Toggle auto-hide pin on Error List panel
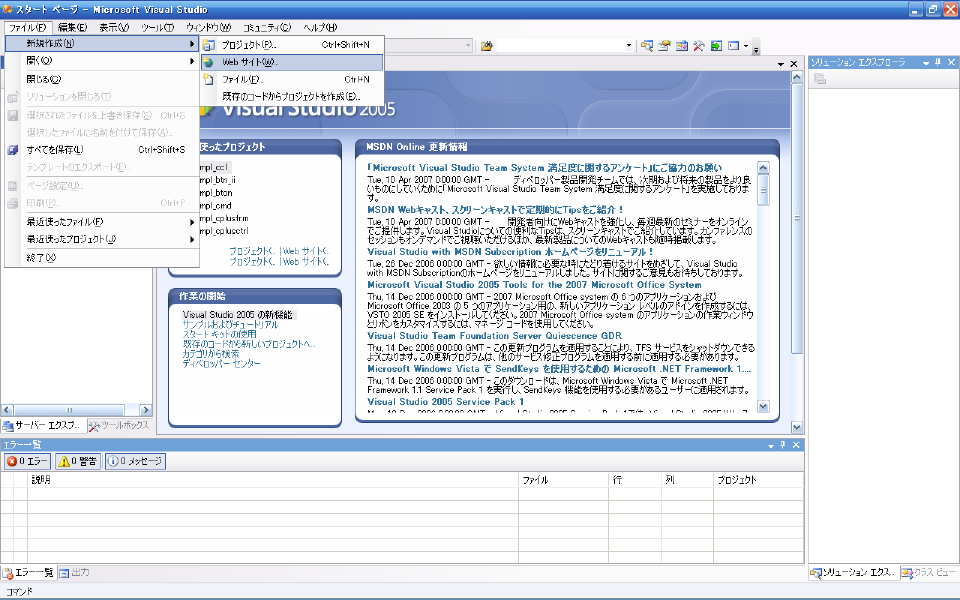960x600 pixels. pos(783,445)
